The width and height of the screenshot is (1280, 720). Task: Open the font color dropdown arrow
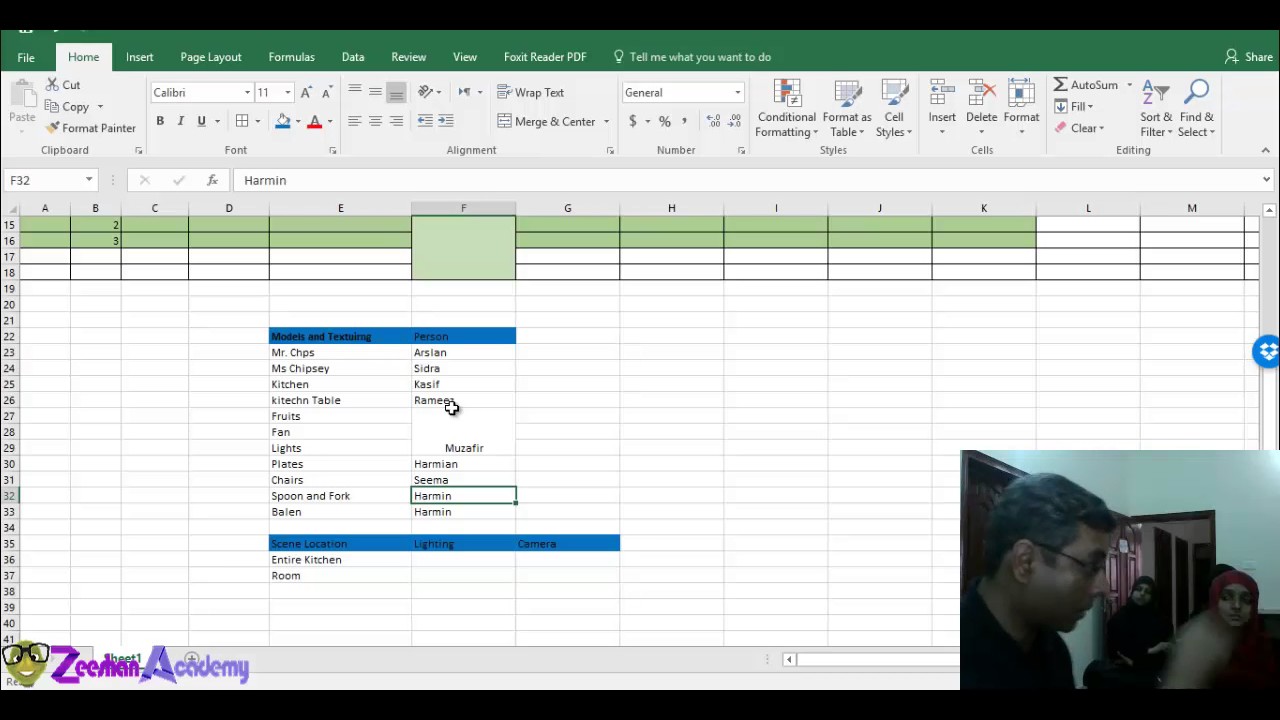click(329, 122)
